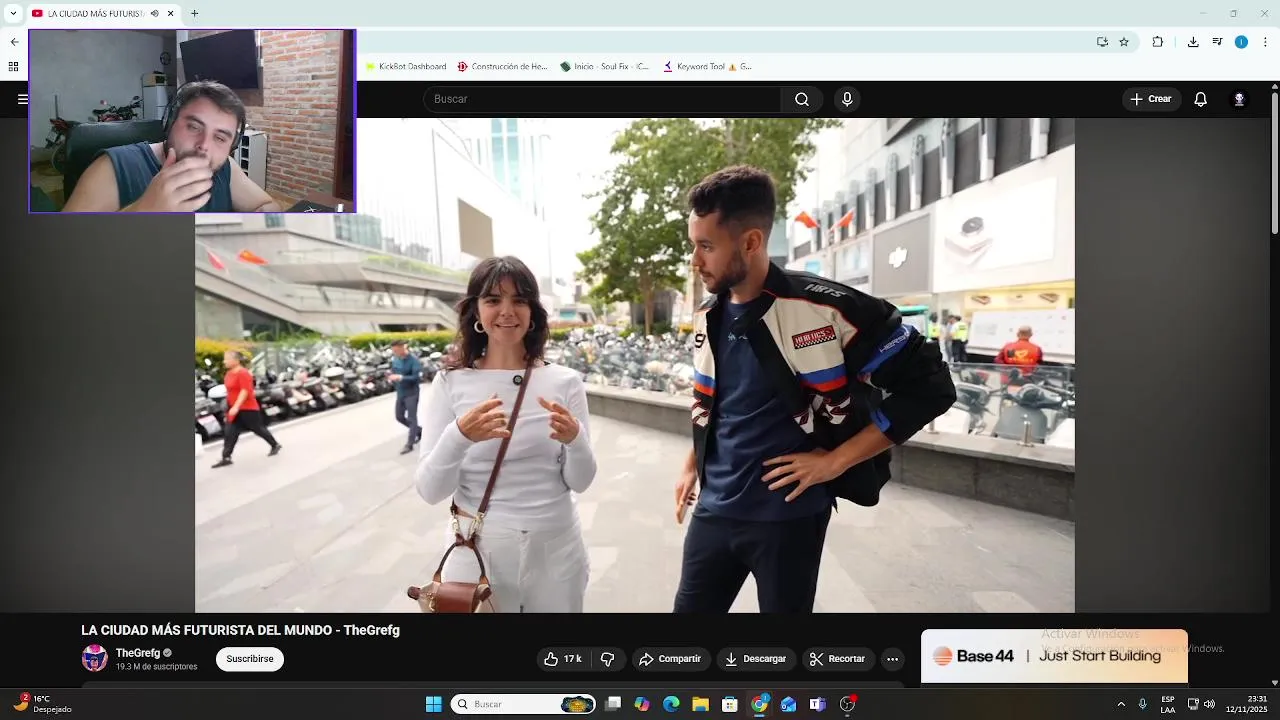Click the Descargar download button
Viewport: 1280px width, 720px height.
tap(756, 659)
